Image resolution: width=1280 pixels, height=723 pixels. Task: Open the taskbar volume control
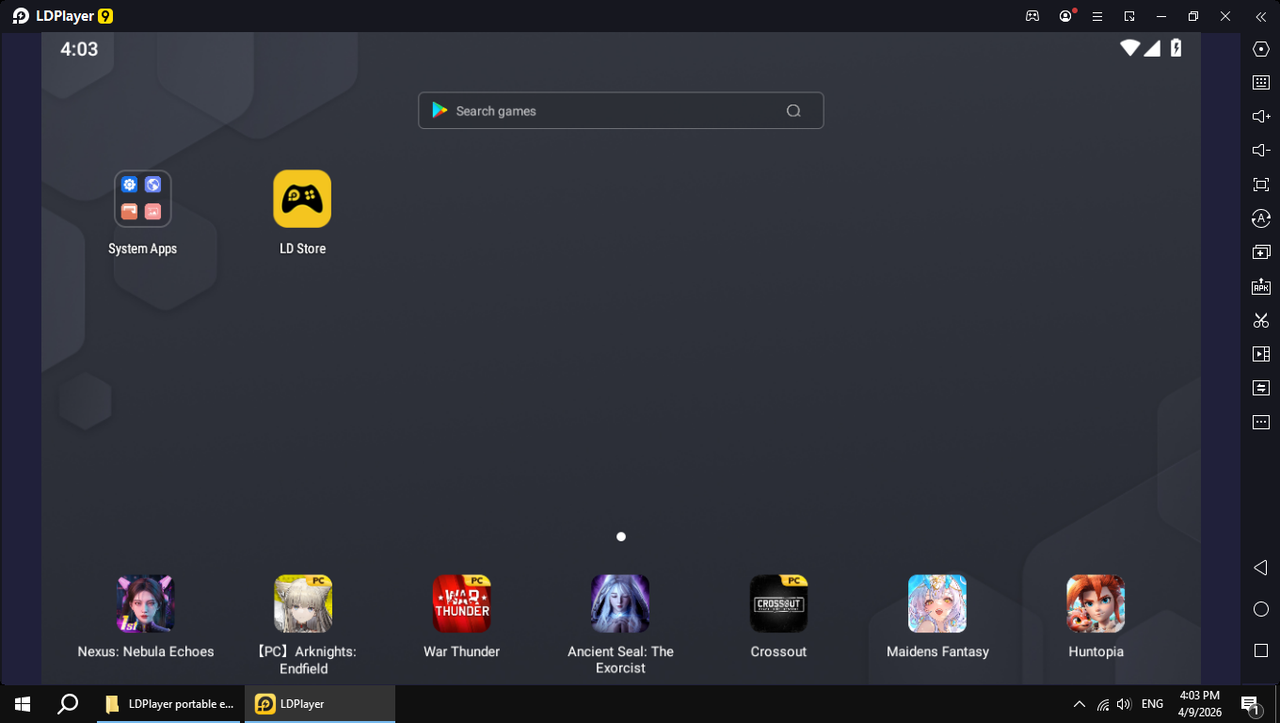click(1124, 704)
